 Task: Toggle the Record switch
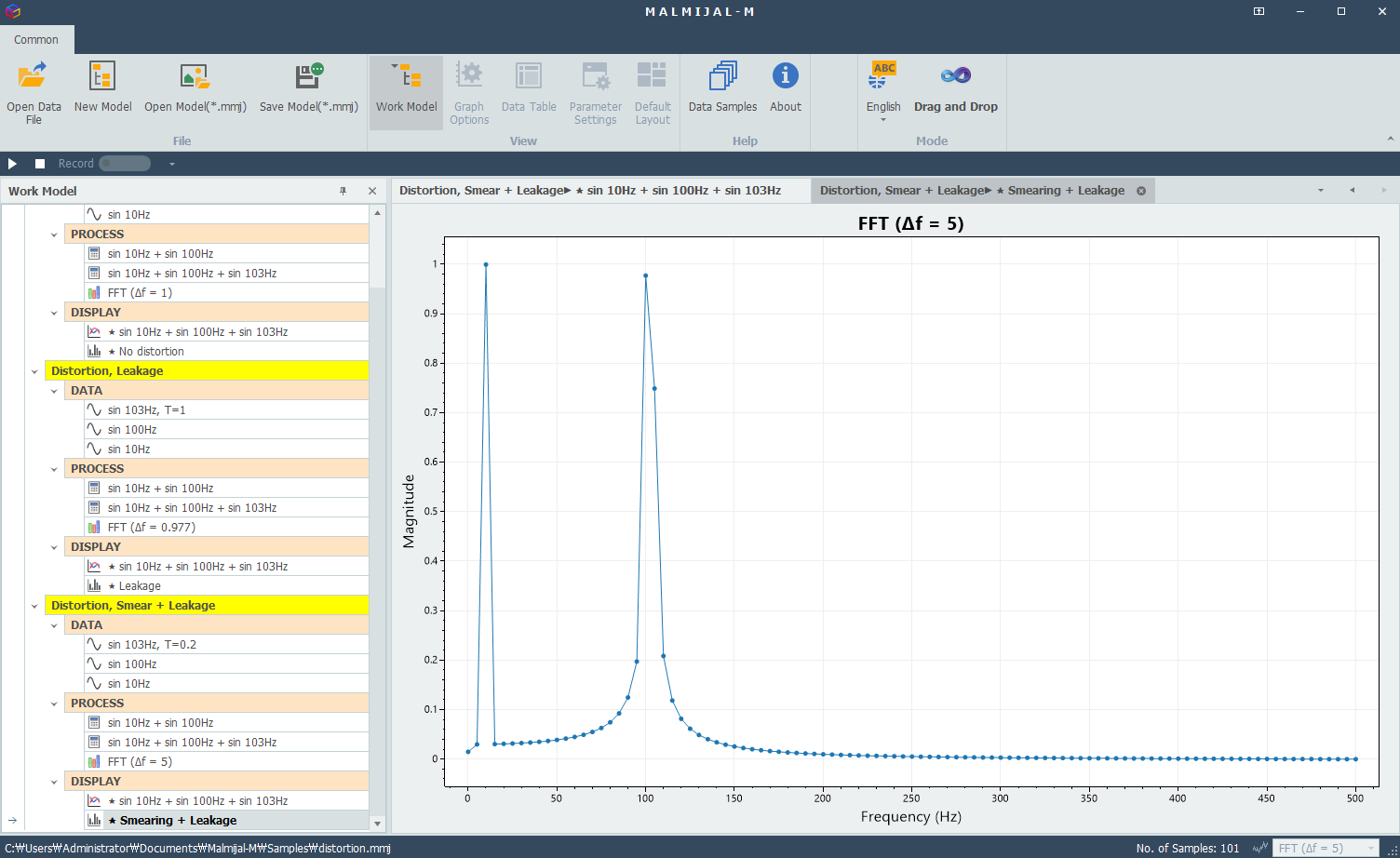tap(125, 164)
